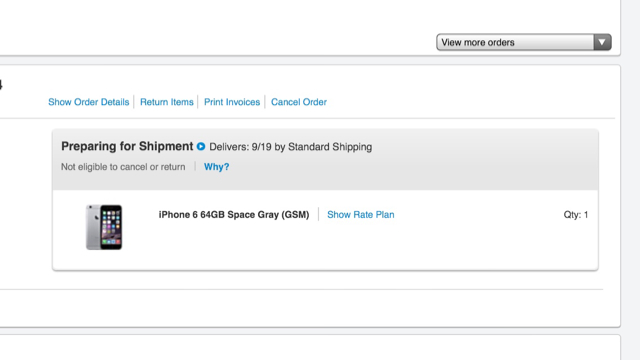Click the iPhone 6 product thumbnail

(x=104, y=227)
